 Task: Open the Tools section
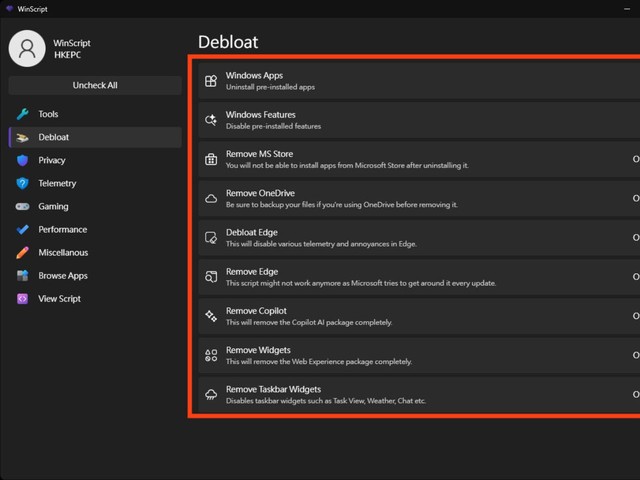tap(95, 114)
